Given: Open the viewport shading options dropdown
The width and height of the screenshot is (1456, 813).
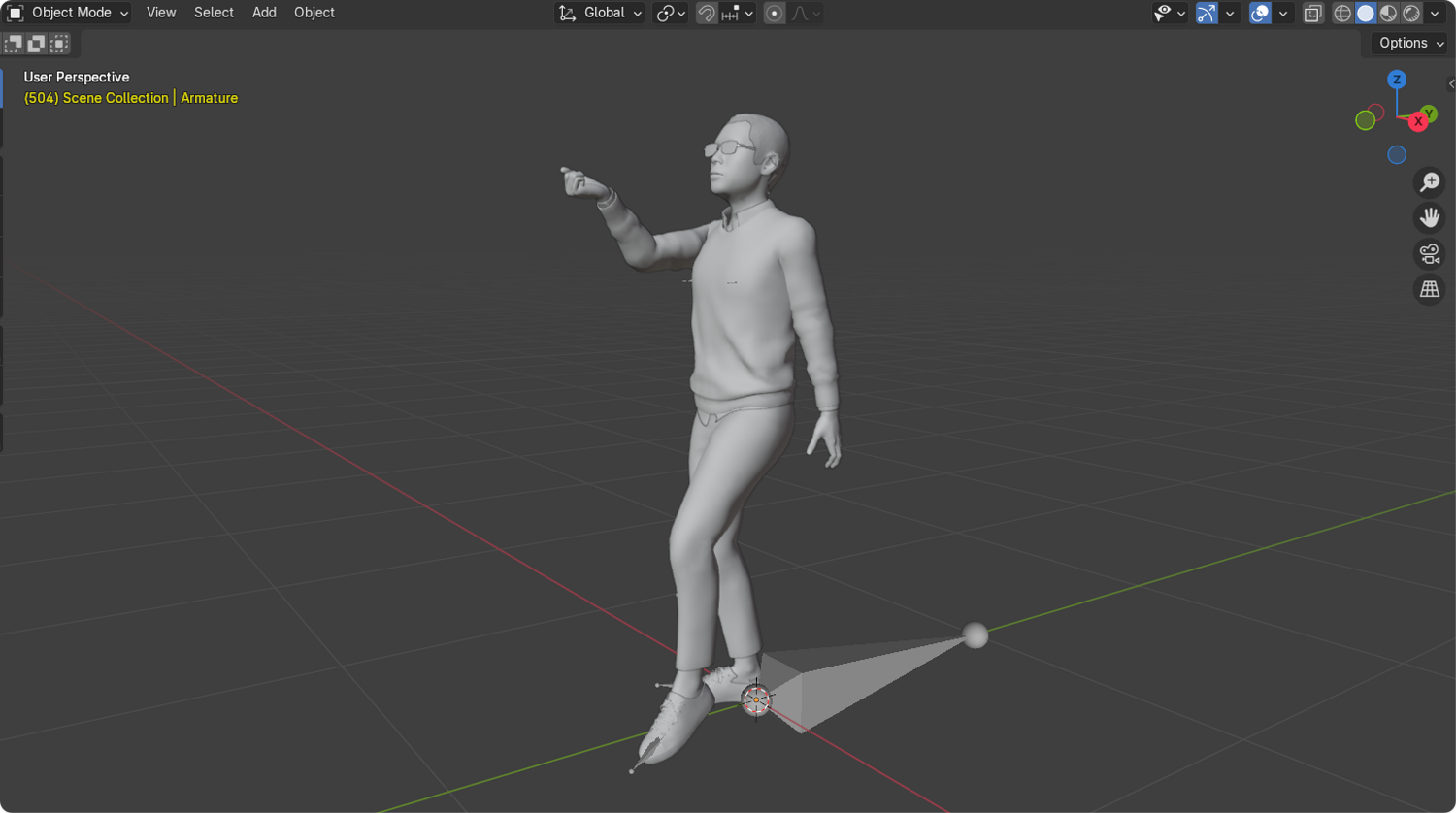Looking at the screenshot, I should click(x=1435, y=13).
